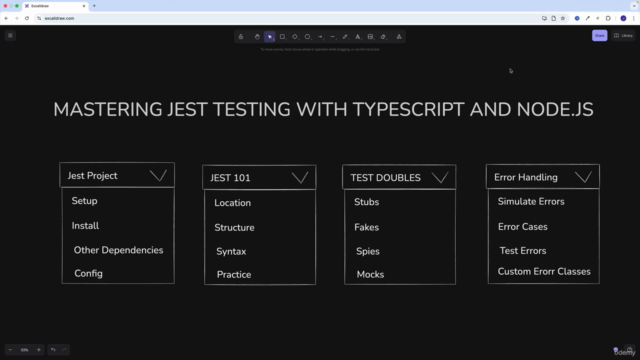The width and height of the screenshot is (640, 360).
Task: Select the Diamond shape tool
Action: (x=295, y=37)
